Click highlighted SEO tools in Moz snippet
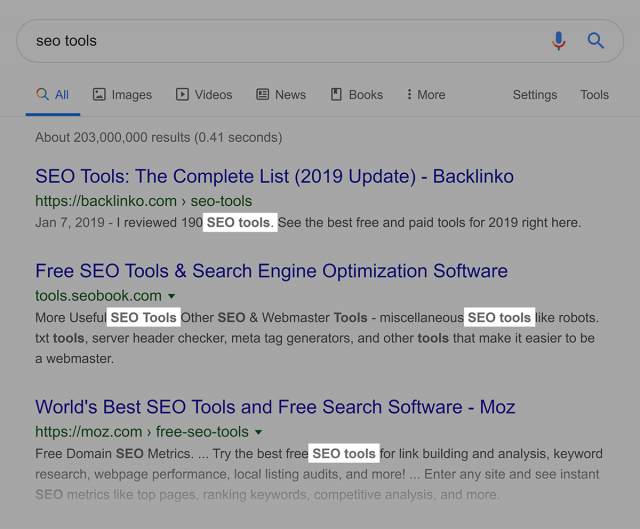 pos(344,453)
